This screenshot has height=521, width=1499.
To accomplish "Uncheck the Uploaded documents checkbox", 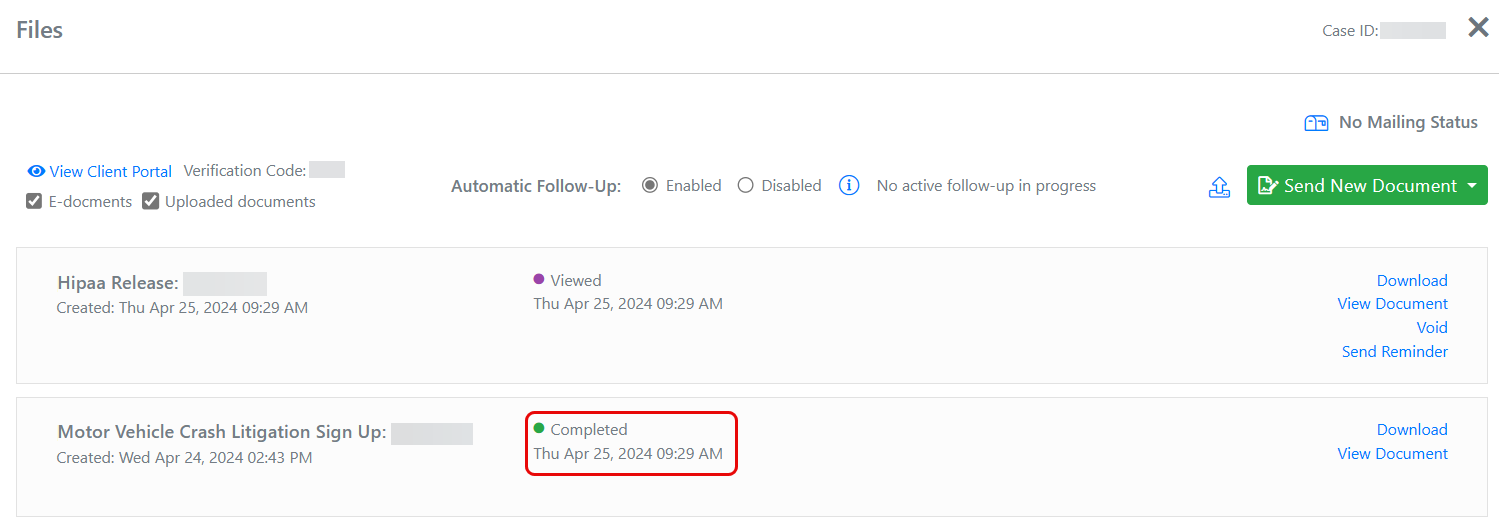I will coord(151,201).
